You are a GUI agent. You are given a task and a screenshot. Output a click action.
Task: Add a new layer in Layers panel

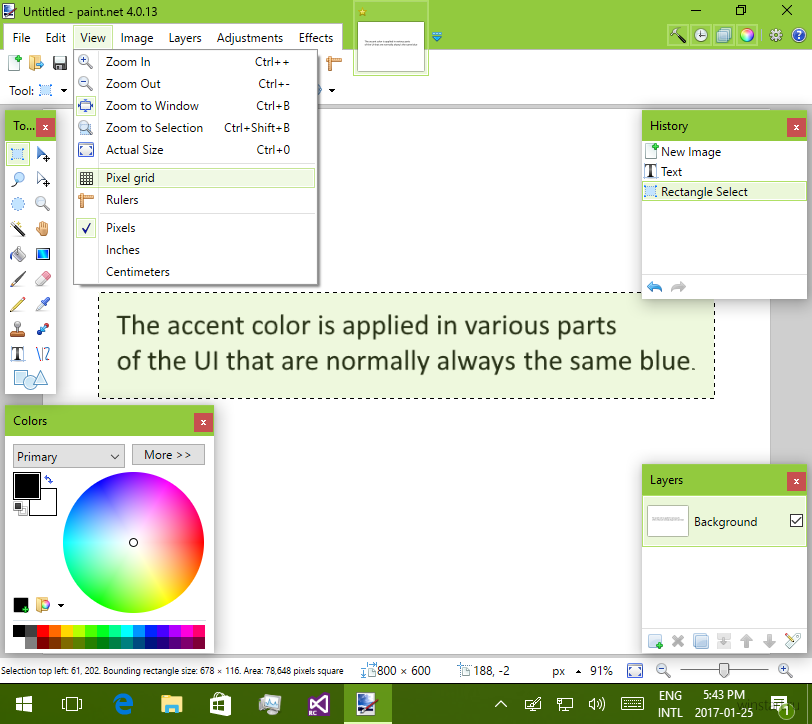point(655,641)
